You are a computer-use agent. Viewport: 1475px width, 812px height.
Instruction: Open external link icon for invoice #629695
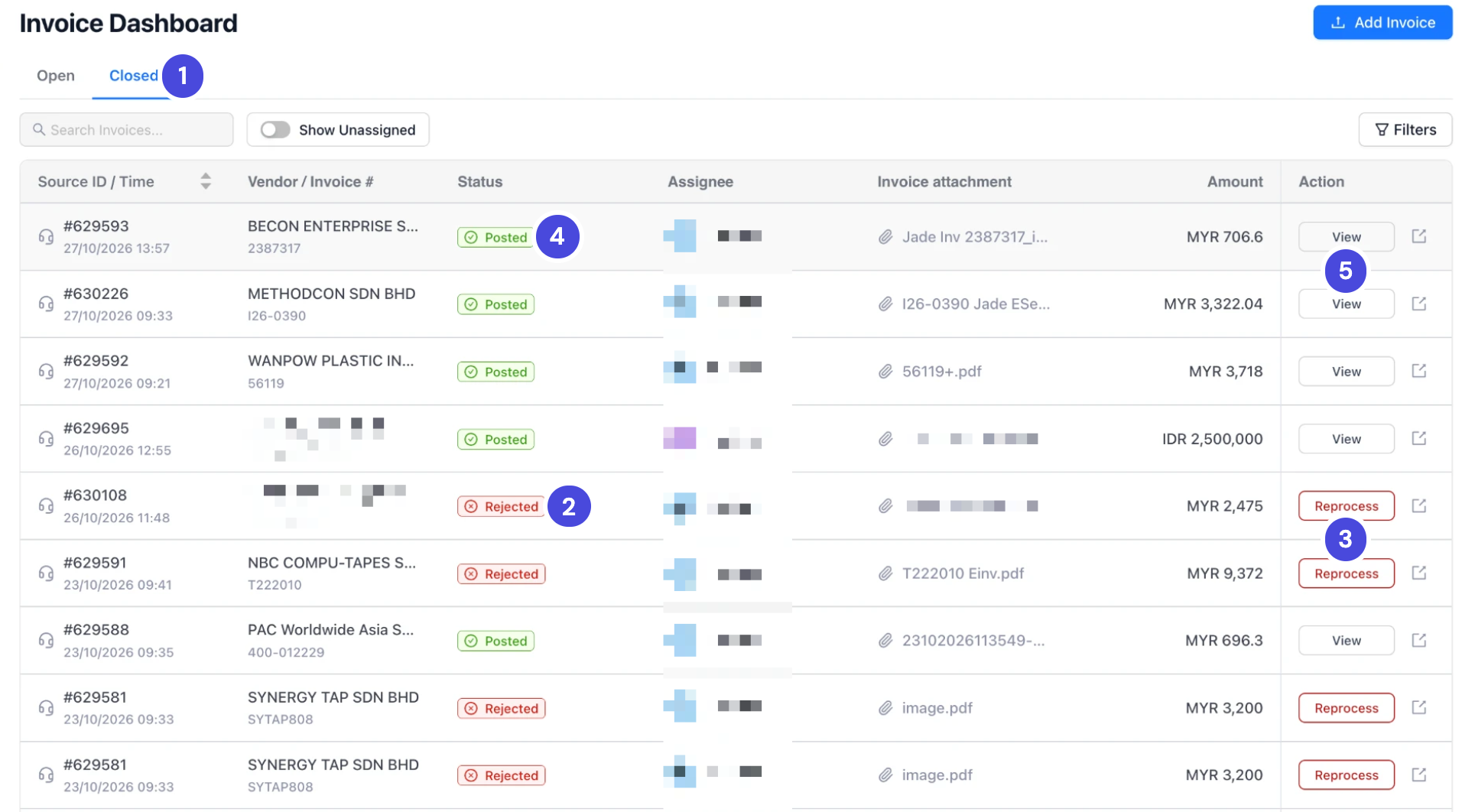[x=1418, y=438]
